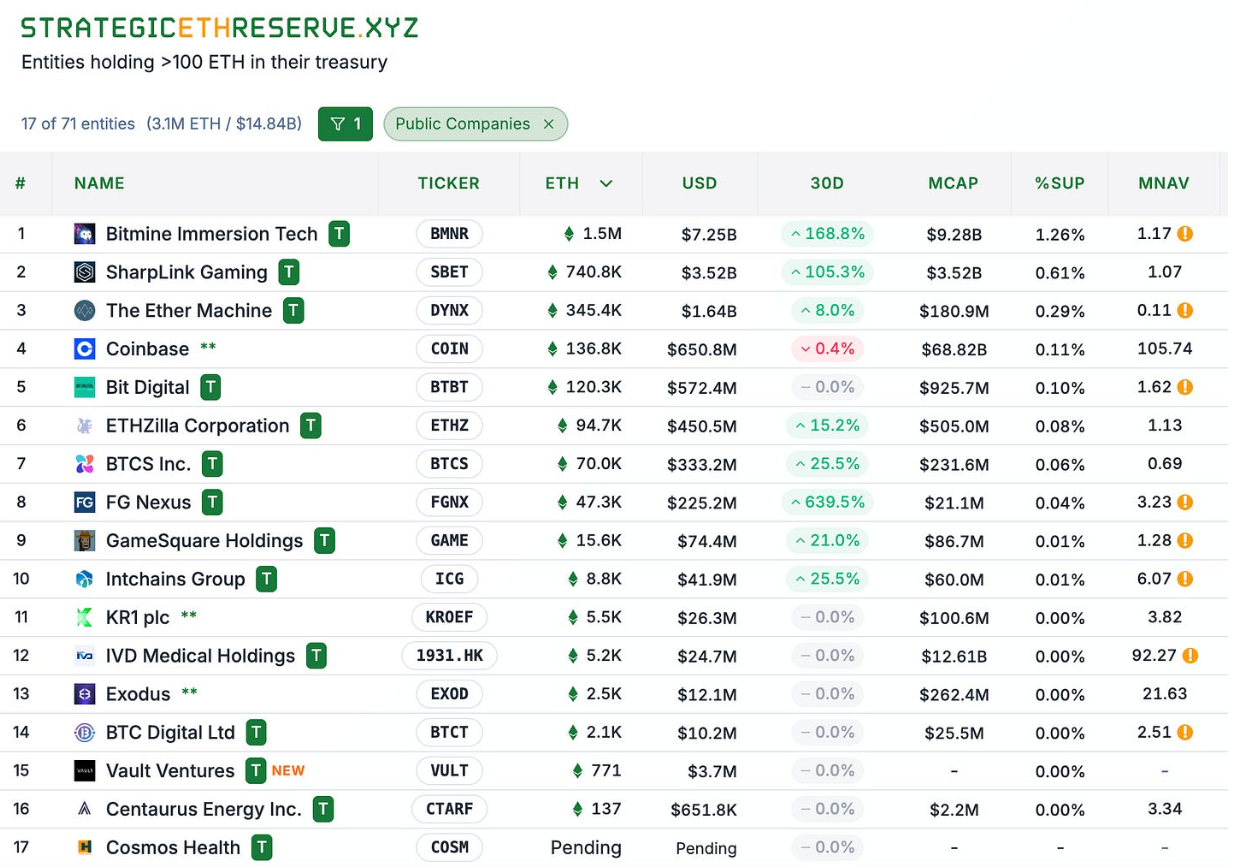Viewport: 1233px width, 866px height.
Task: Click the SharpLink Gaming logo icon
Action: [85, 272]
